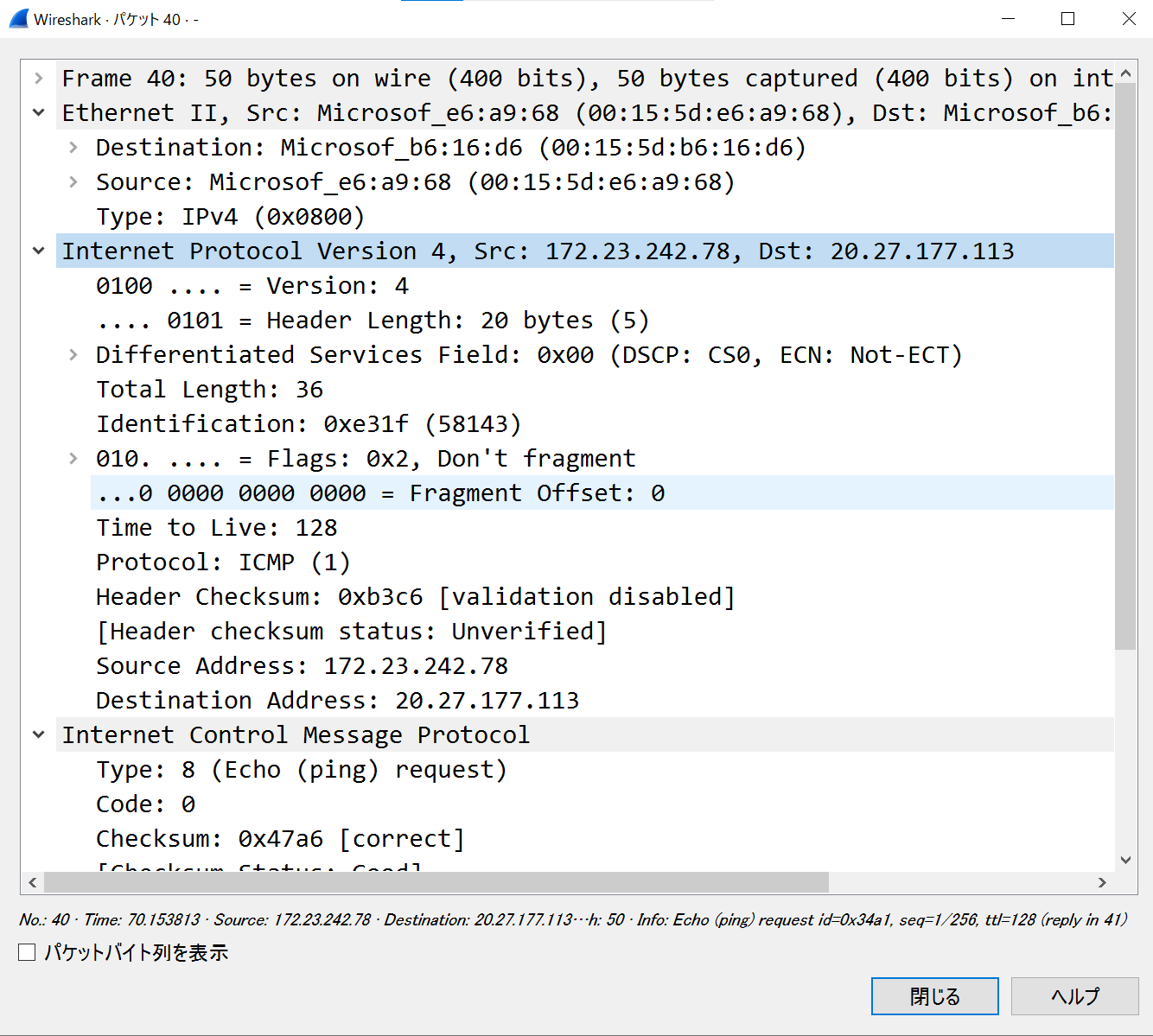Collapse the Internet Protocol Version 4 section
Image resolution: width=1153 pixels, height=1036 pixels.
tap(39, 251)
